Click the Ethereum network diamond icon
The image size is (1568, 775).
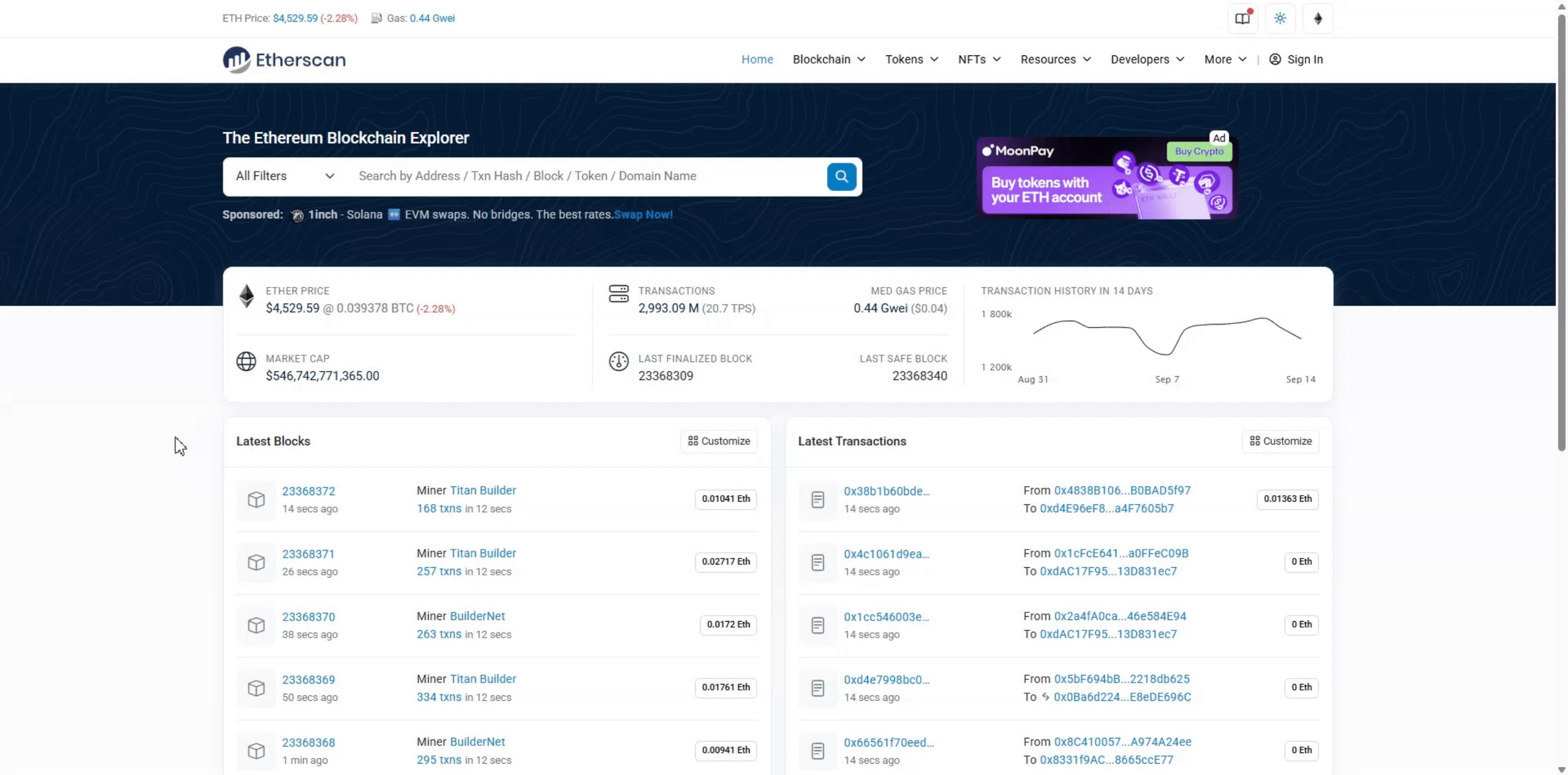click(x=1318, y=18)
